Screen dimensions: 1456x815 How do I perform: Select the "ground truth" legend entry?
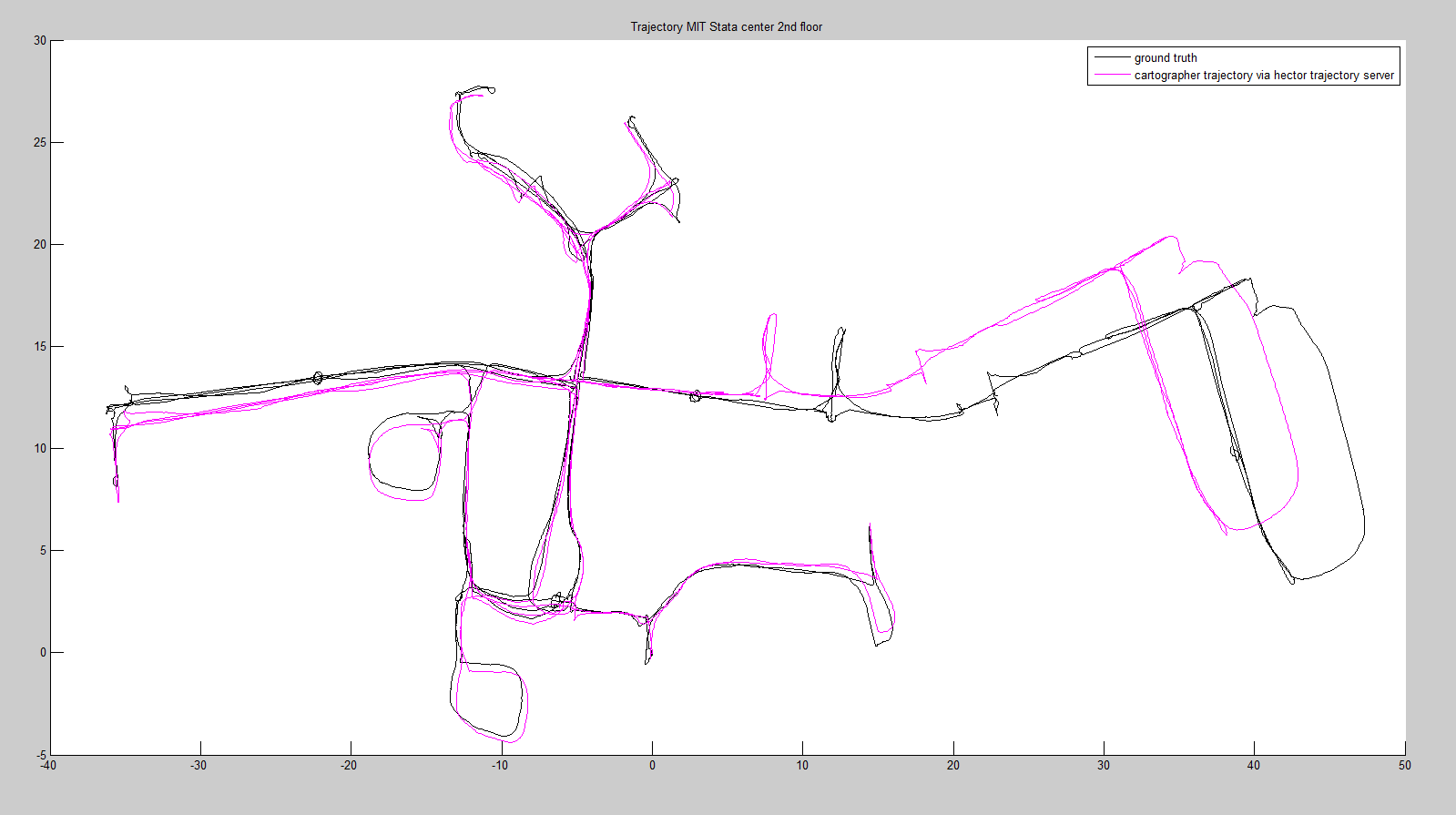[x=1165, y=57]
